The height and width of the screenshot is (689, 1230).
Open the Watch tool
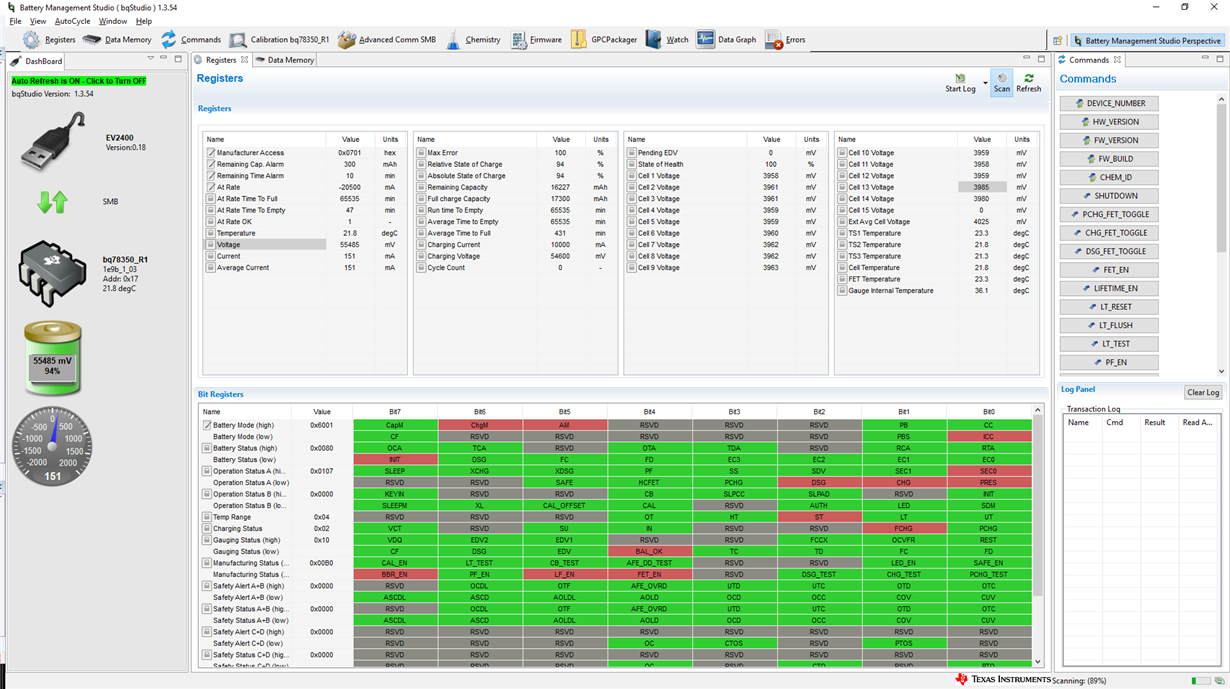click(667, 40)
